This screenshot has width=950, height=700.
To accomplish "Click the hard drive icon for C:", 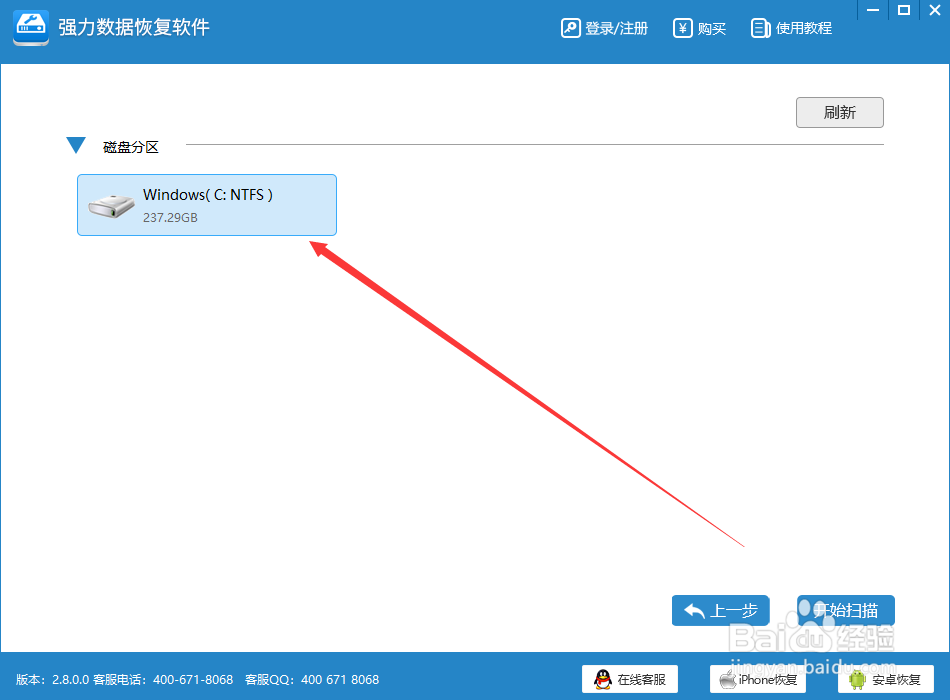I will coord(111,205).
